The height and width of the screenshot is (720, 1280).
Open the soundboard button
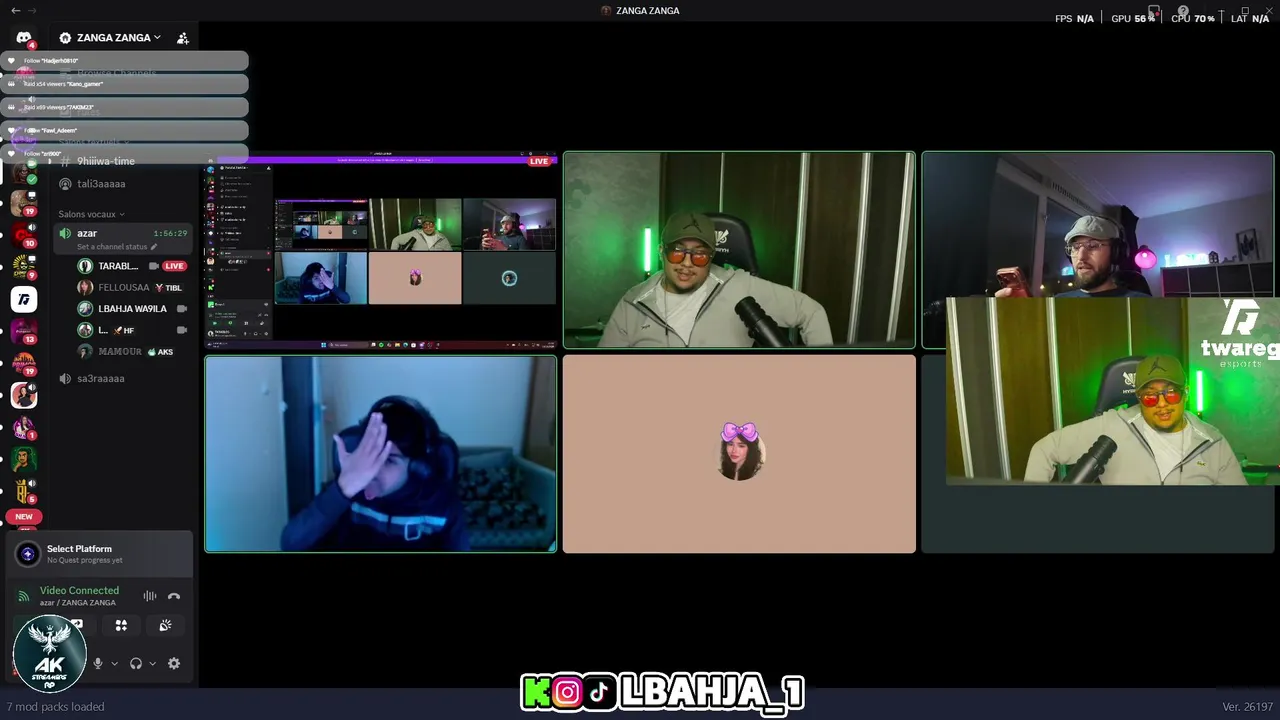[165, 626]
